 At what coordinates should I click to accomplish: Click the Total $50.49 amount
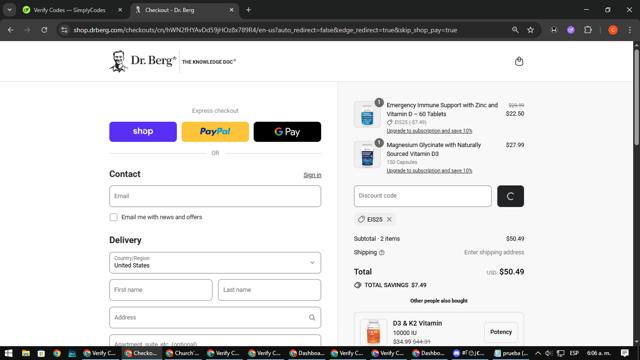[x=511, y=272]
